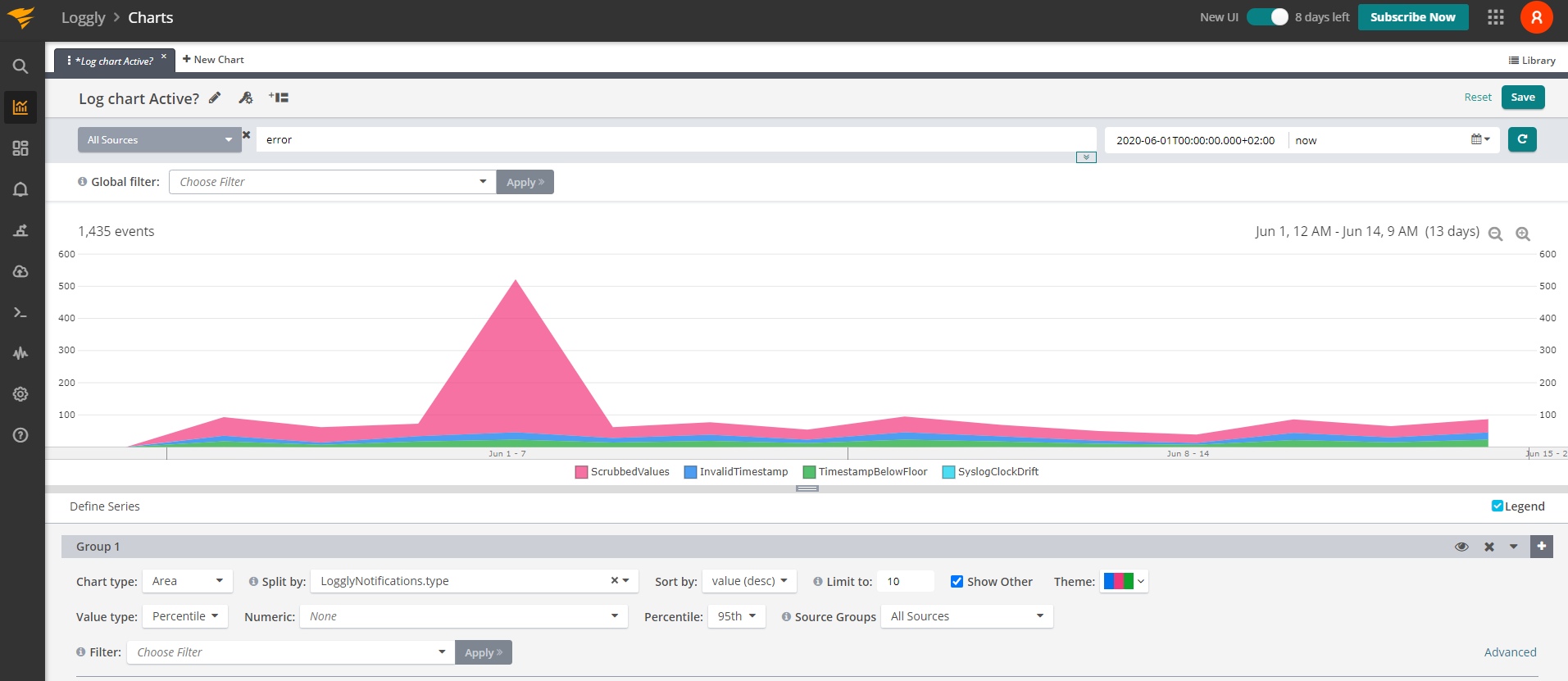
Task: Click the green refresh button
Action: [x=1522, y=139]
